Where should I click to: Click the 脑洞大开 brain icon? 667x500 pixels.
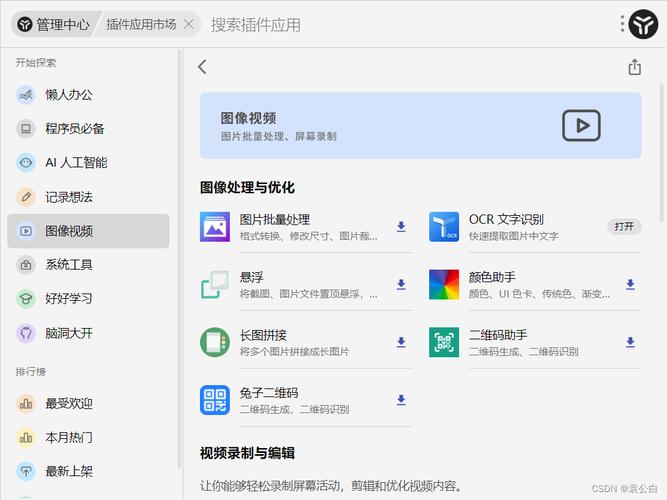pos(26,333)
